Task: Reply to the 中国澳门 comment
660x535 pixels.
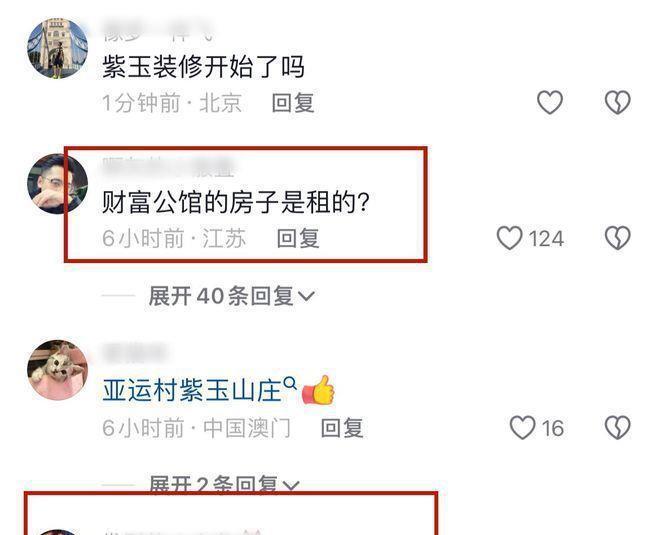Action: tap(342, 428)
